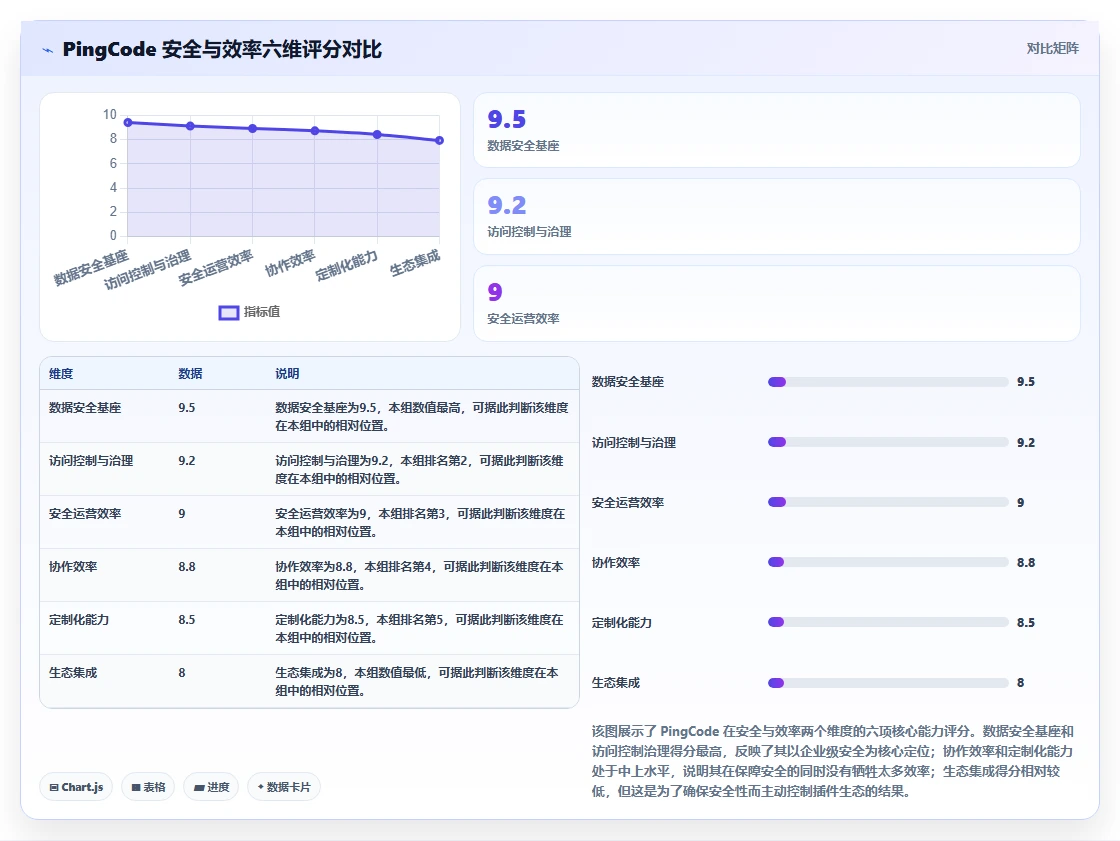Click the 生态集成 progress bar

[888, 683]
